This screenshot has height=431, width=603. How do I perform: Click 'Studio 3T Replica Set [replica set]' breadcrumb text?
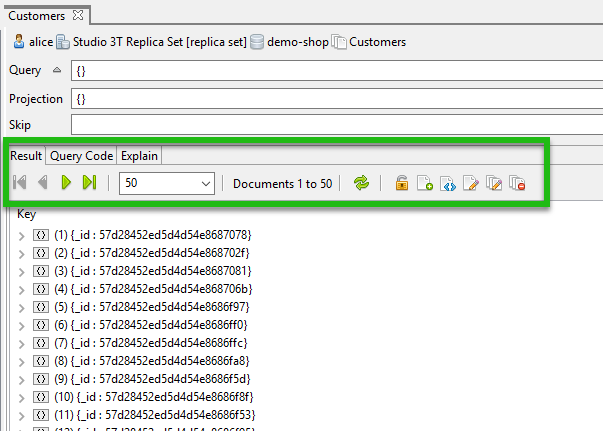coord(160,42)
